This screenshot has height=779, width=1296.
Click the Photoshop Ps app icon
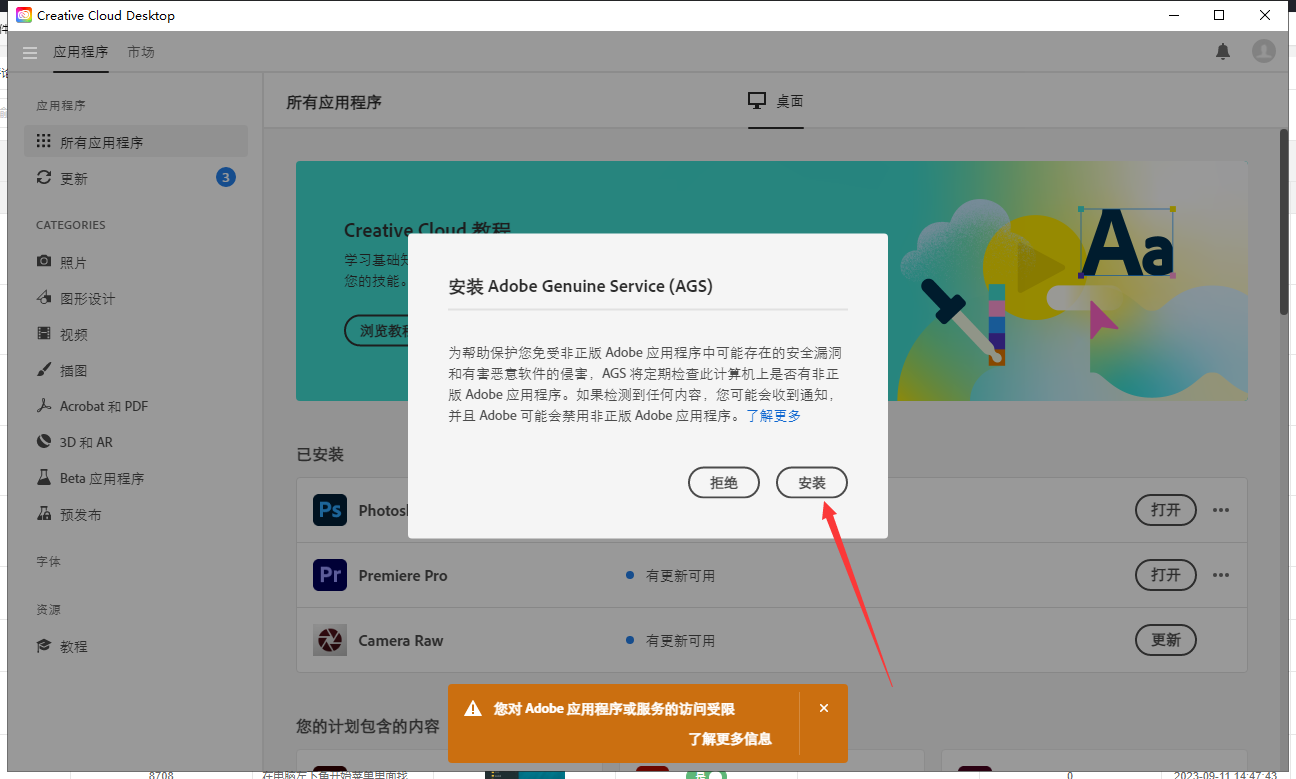point(330,510)
